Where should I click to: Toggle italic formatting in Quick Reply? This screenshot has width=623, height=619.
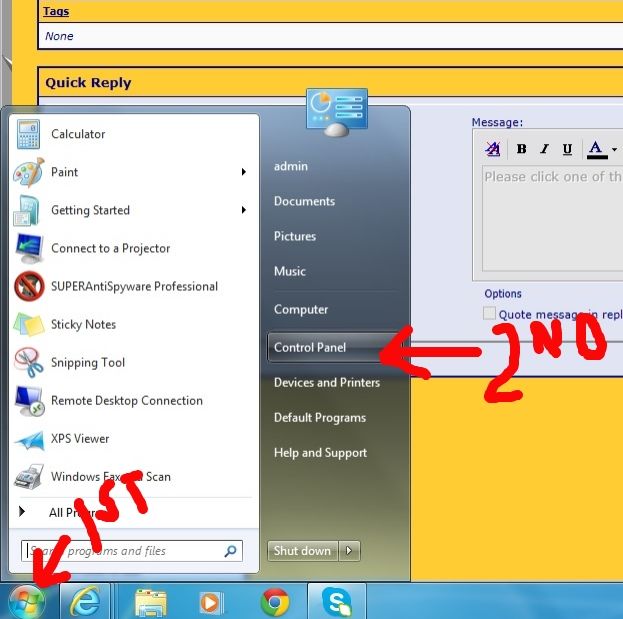pos(544,149)
